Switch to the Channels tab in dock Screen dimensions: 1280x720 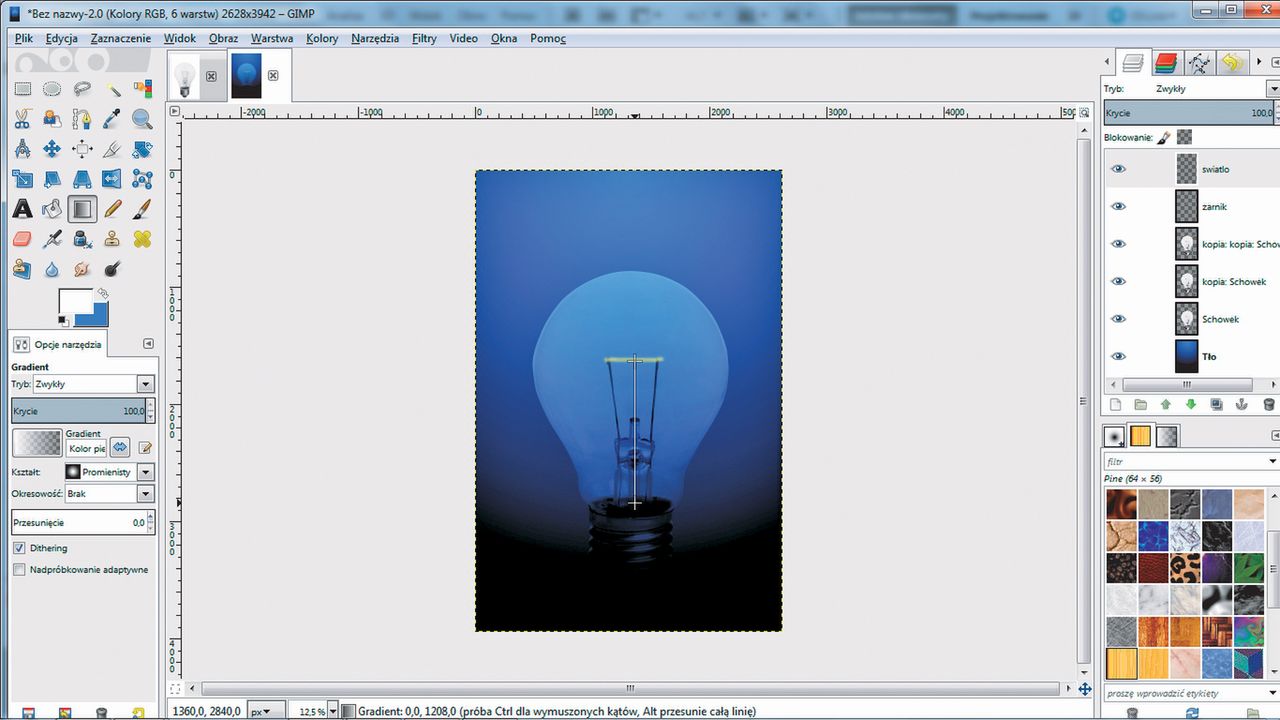(1165, 63)
